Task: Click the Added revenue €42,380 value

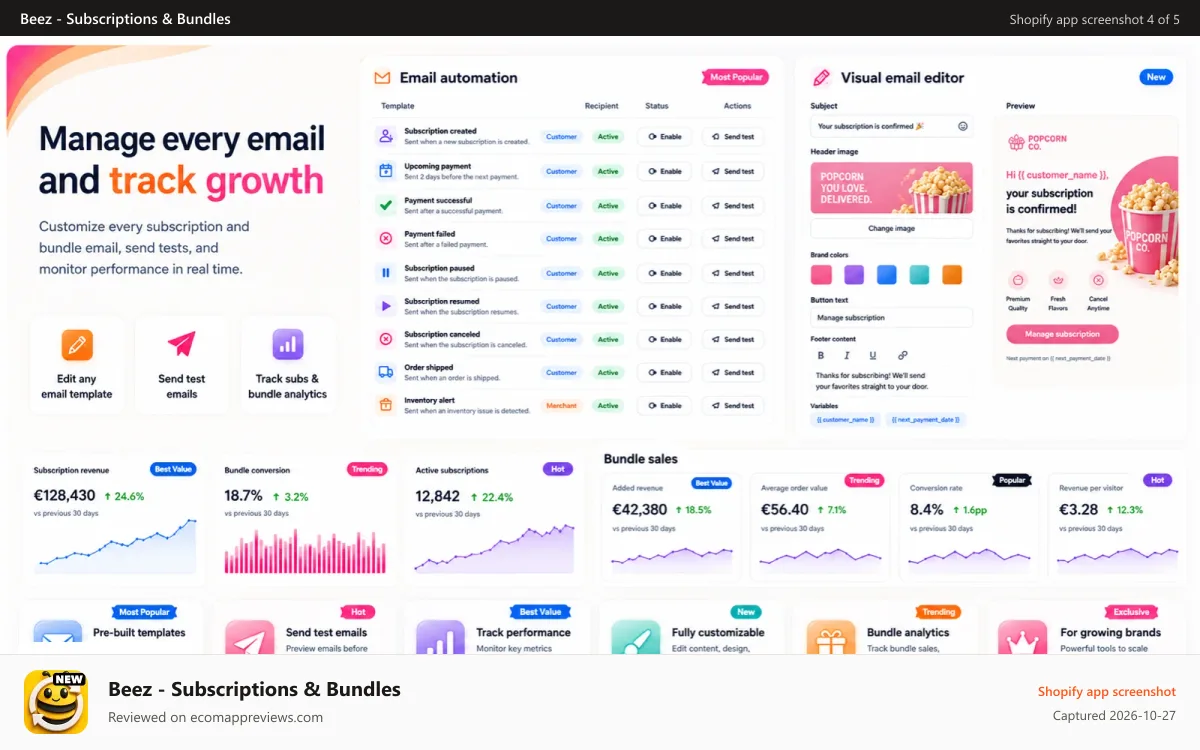Action: (639, 509)
